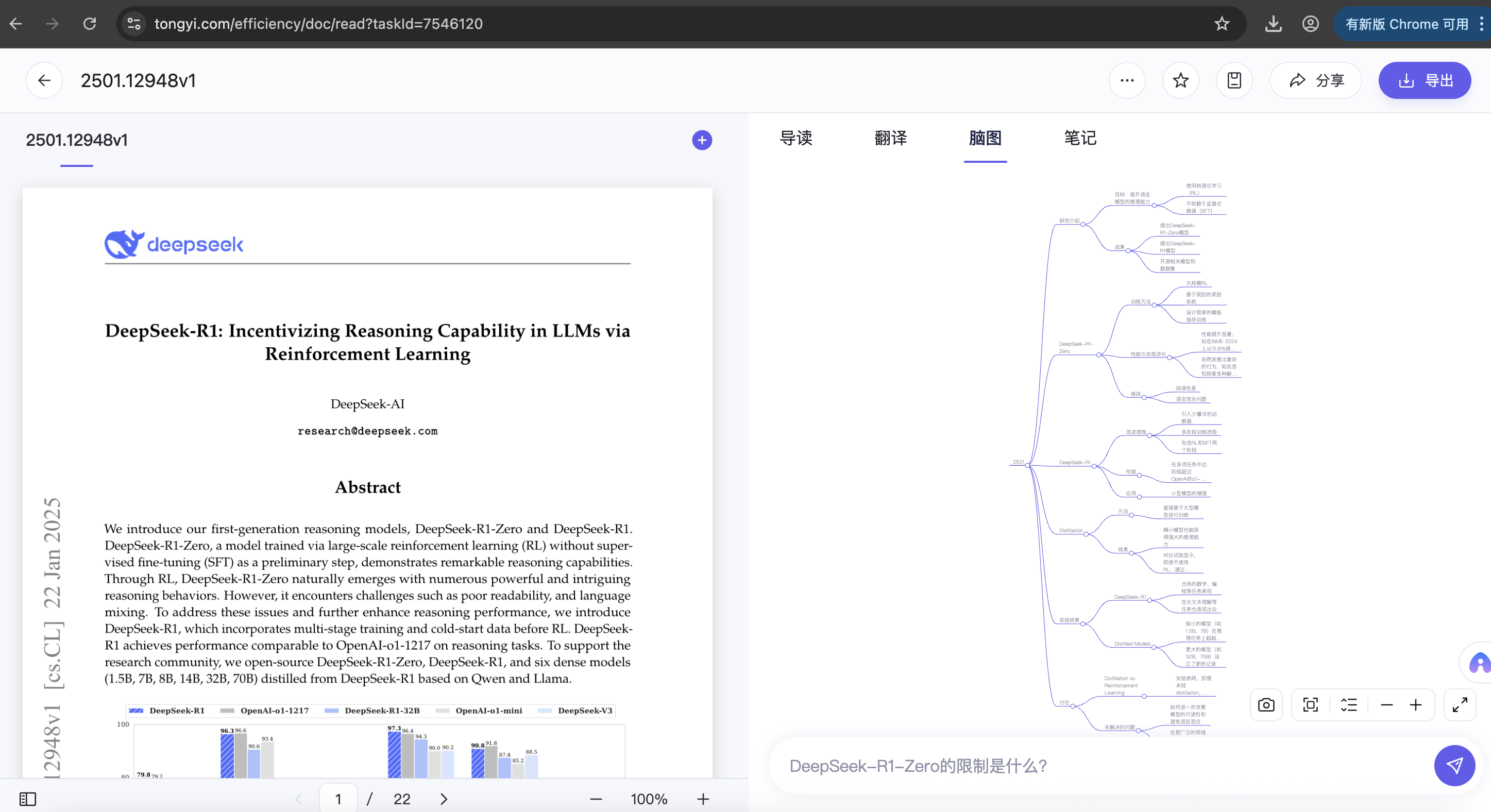1491x812 pixels.
Task: Bookmark this page with the star in address bar
Action: tap(1221, 24)
